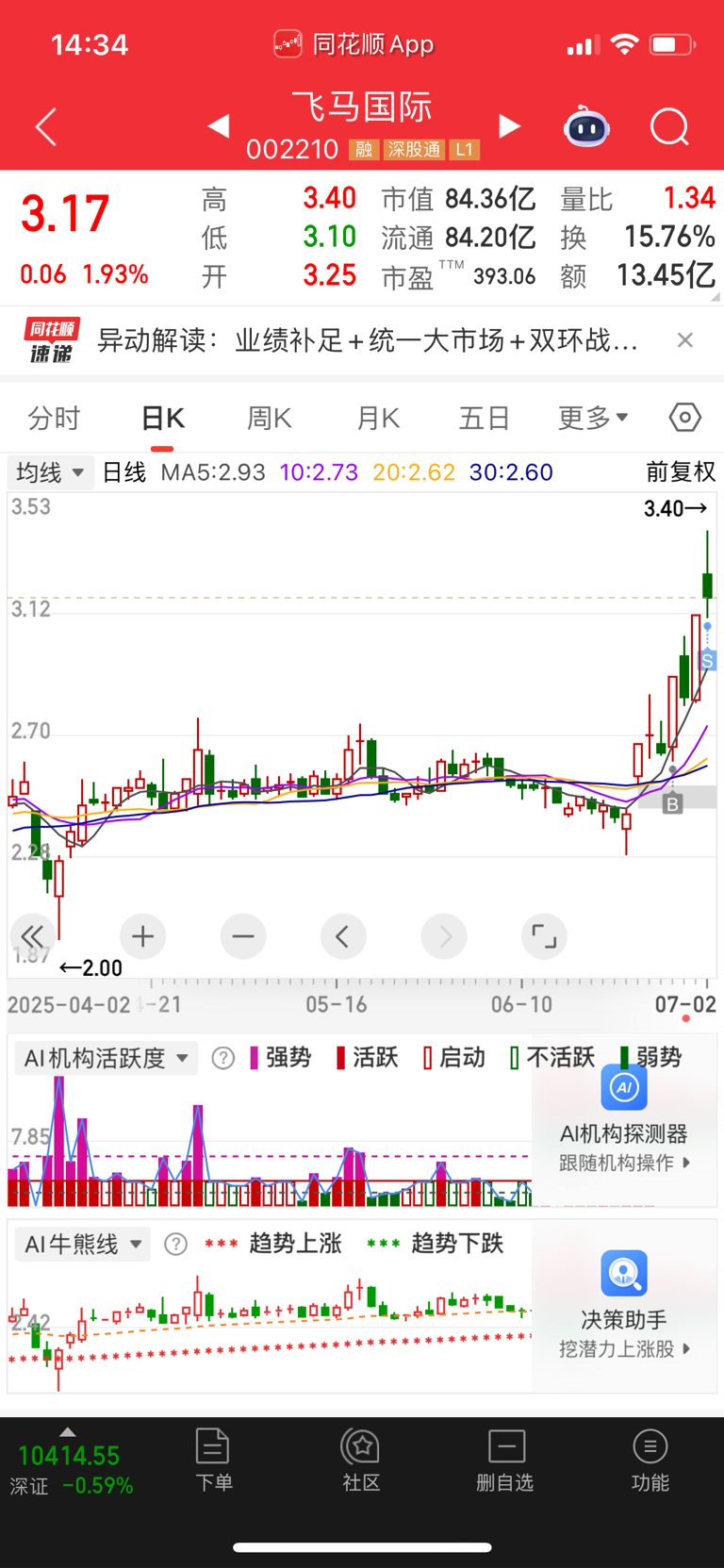
Task: Tap the 趋势上涨 legend entry
Action: click(273, 1244)
